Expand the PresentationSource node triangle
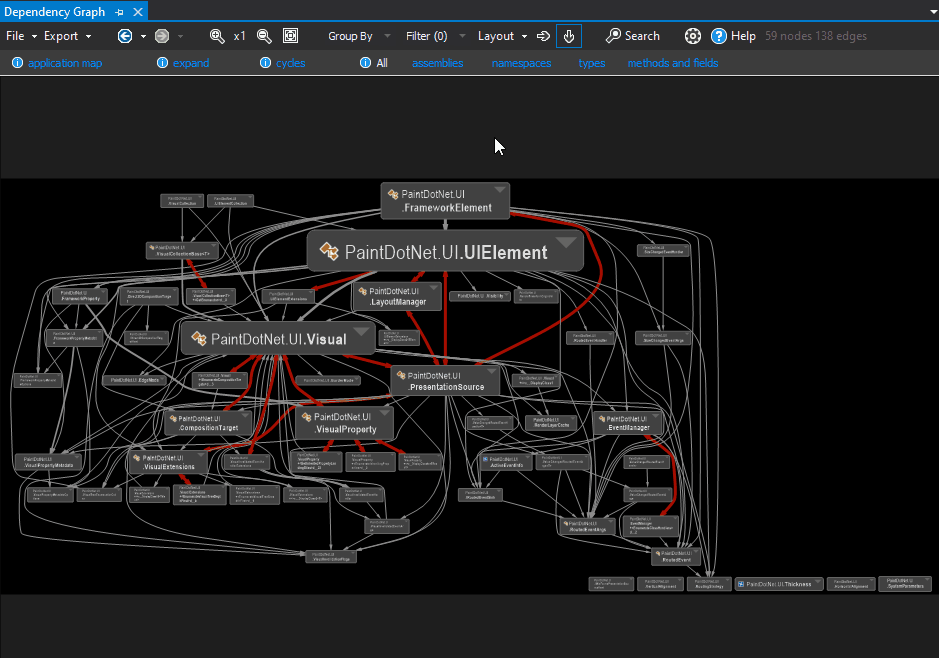939x658 pixels. coord(491,372)
